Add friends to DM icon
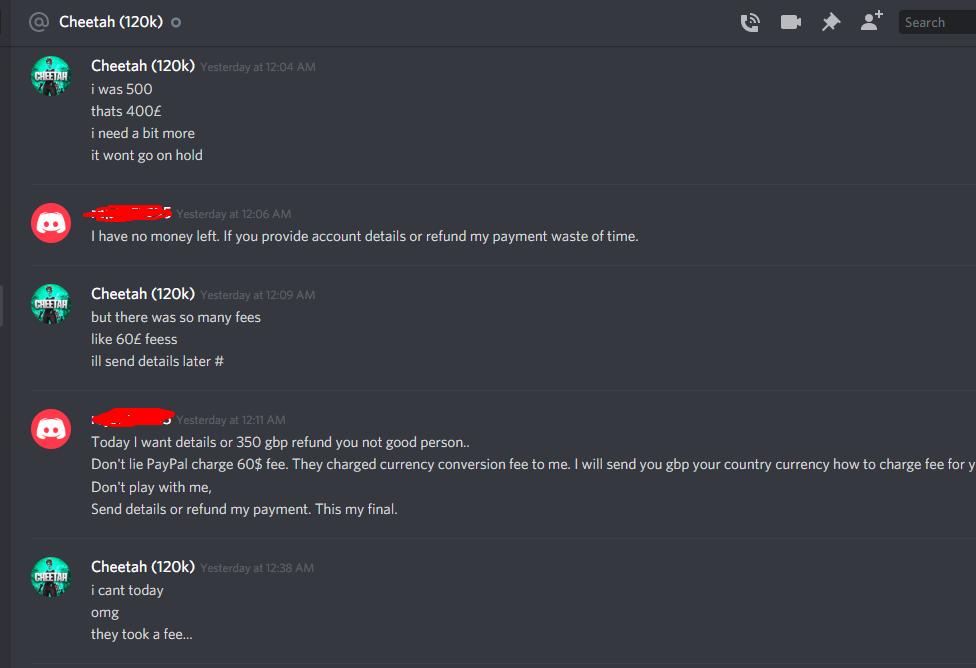Viewport: 976px width, 668px height. coord(871,21)
